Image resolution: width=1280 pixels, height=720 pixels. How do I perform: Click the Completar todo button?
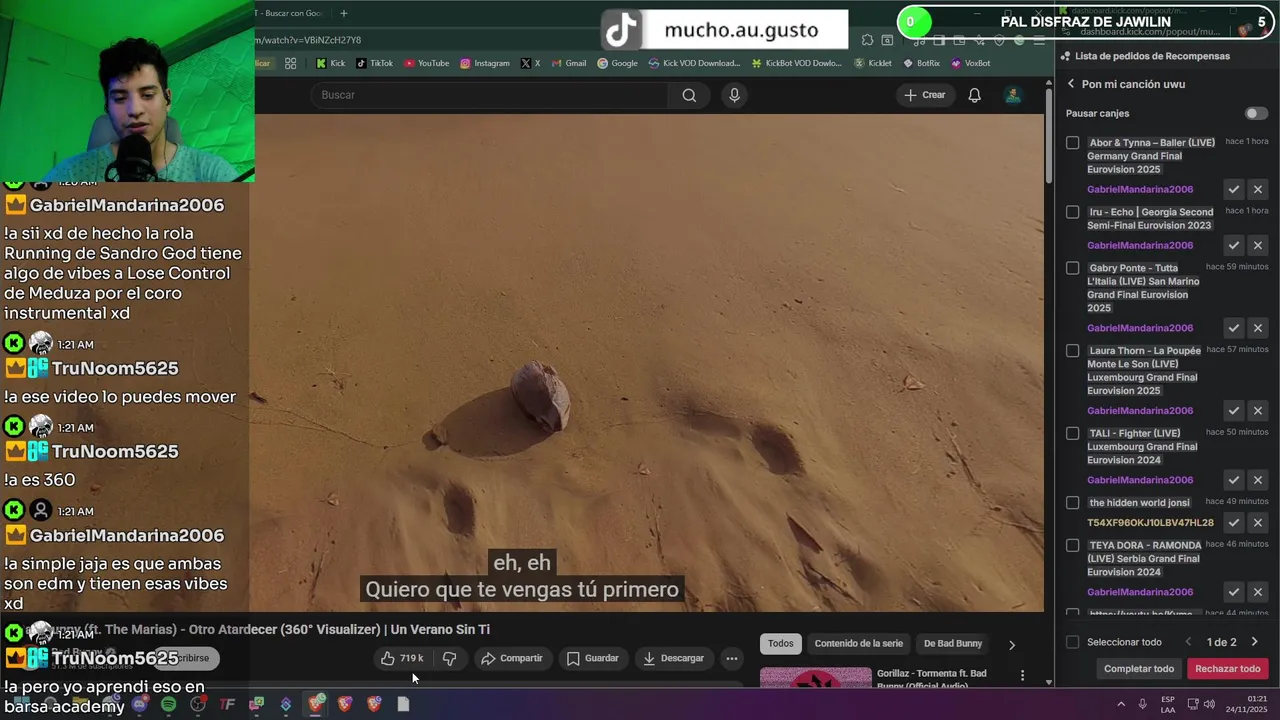point(1139,669)
